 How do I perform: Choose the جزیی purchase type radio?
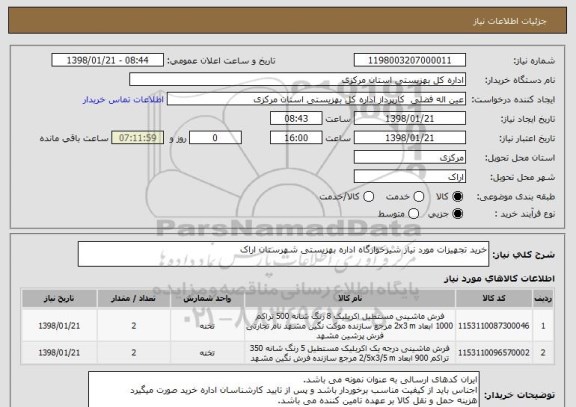point(457,213)
